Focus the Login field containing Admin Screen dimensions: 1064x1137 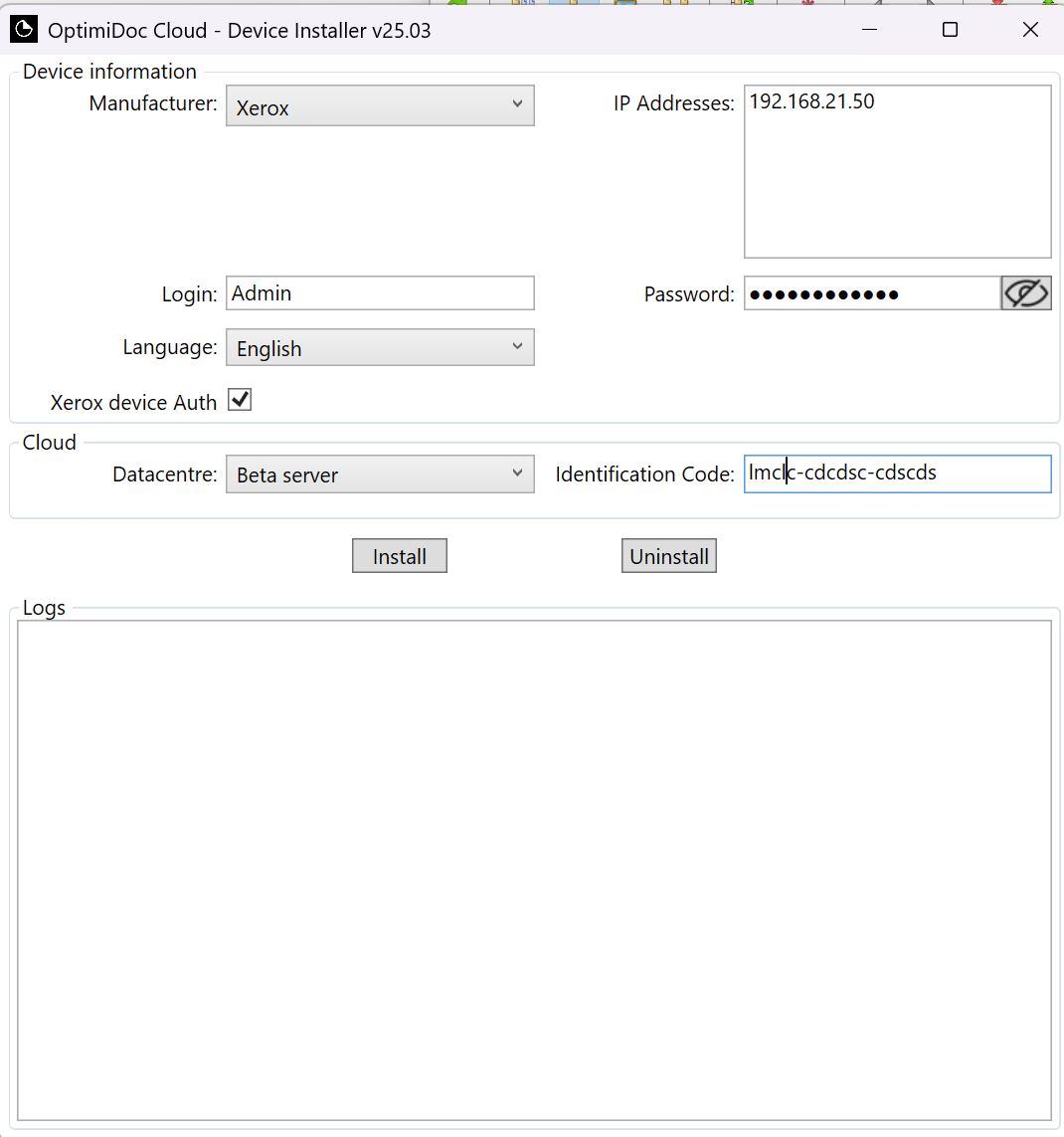(x=380, y=292)
